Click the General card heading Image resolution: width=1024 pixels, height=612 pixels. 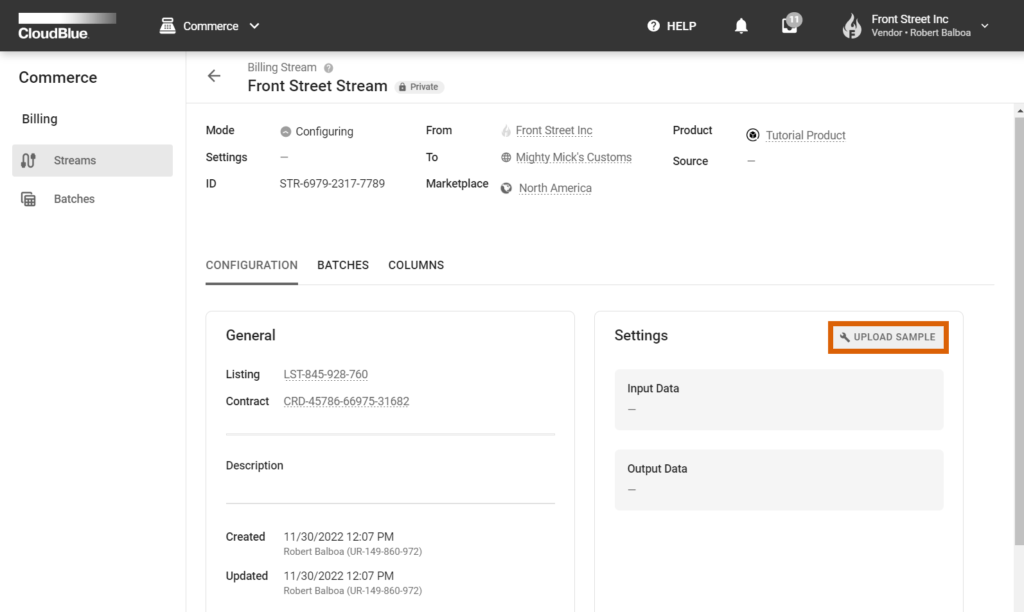(251, 336)
